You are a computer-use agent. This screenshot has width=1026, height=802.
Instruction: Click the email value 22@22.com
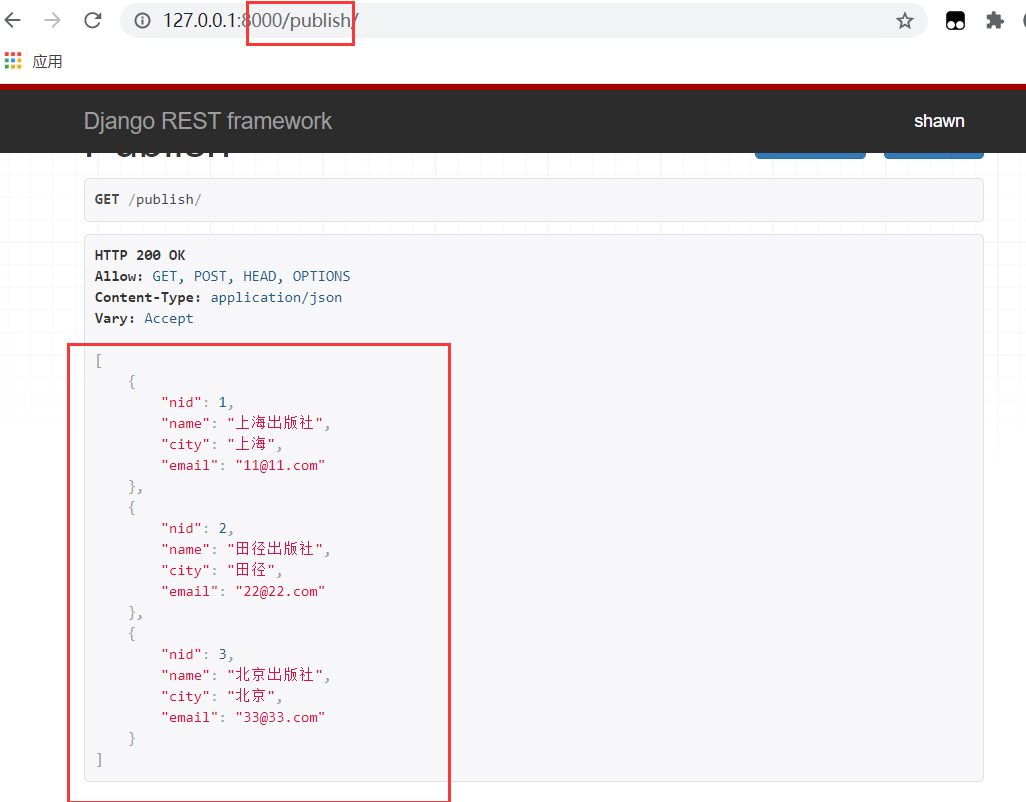[280, 591]
